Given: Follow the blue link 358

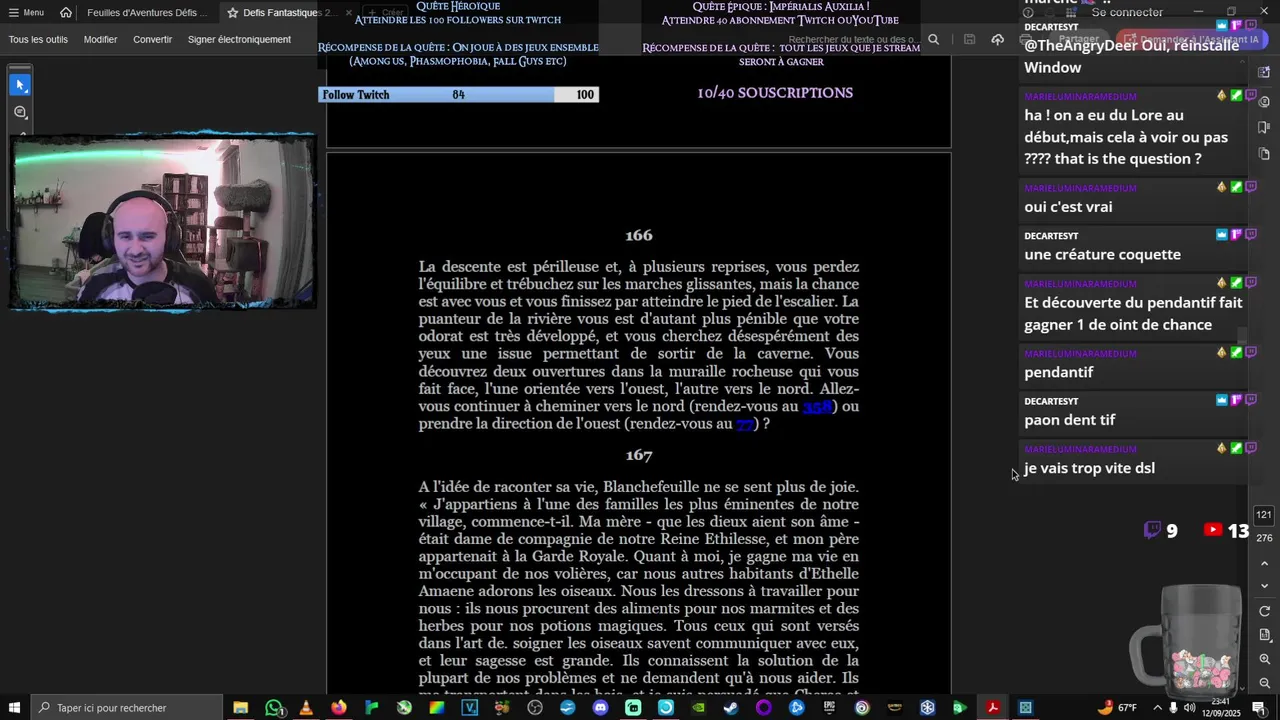Looking at the screenshot, I should click(817, 406).
